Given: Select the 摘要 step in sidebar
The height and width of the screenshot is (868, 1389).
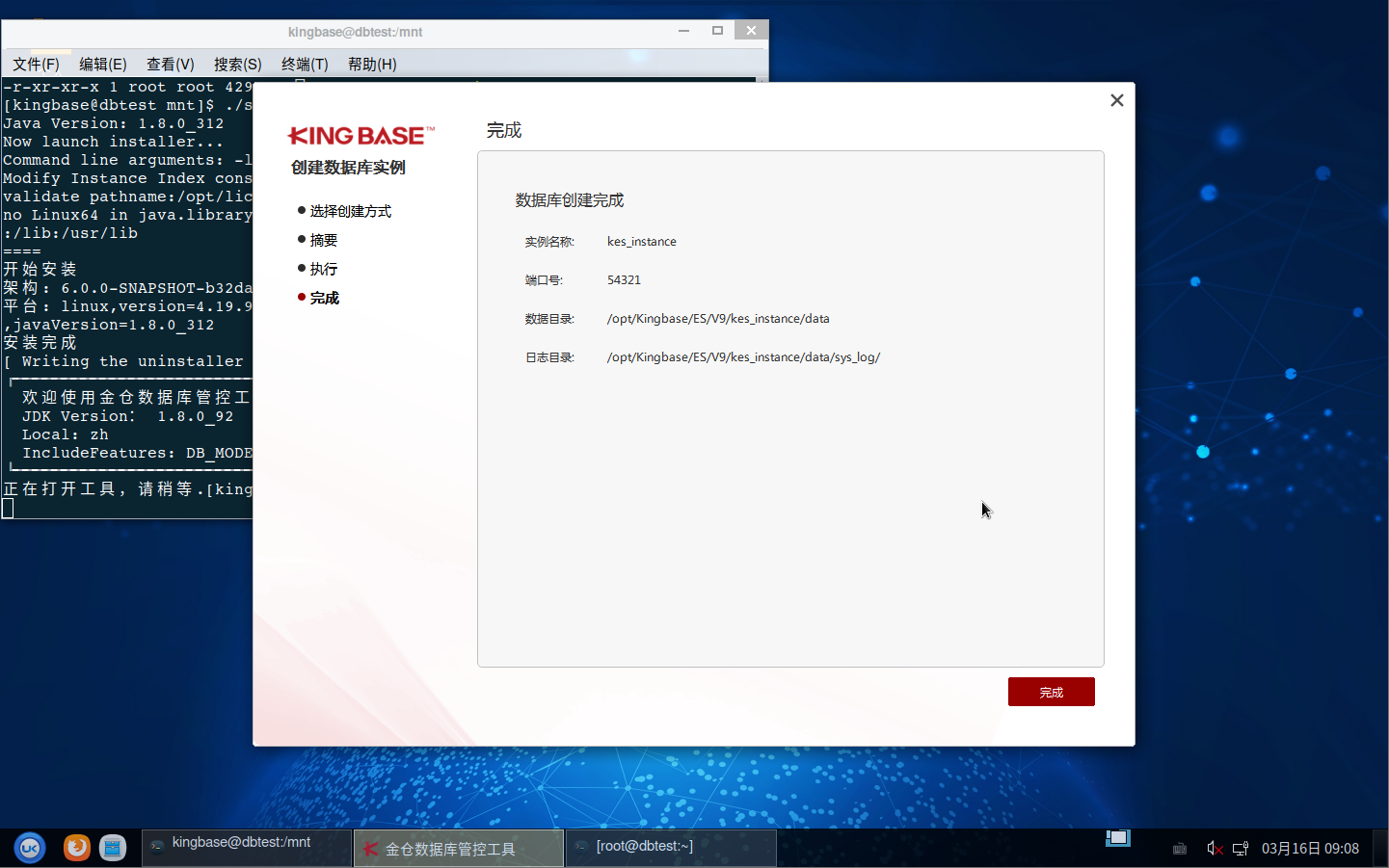Looking at the screenshot, I should click(323, 240).
